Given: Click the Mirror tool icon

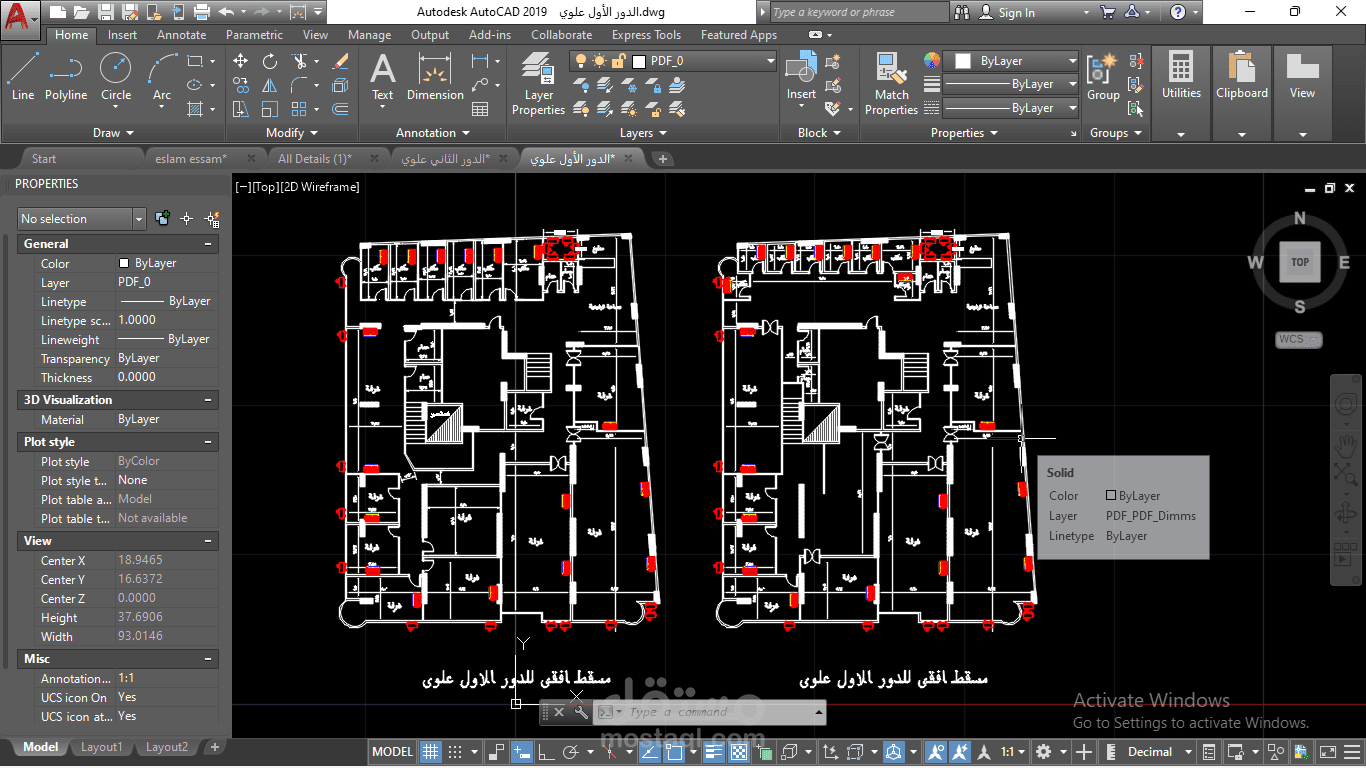Looking at the screenshot, I should 270,85.
